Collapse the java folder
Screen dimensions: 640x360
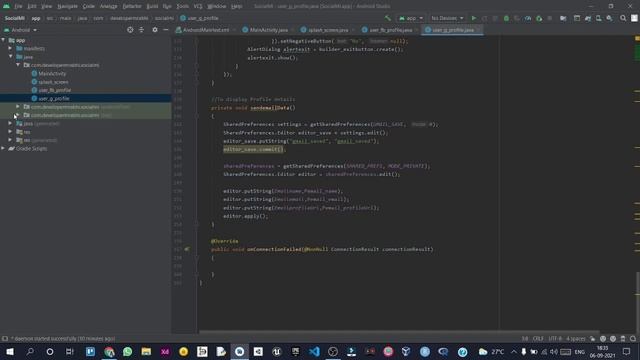(x=10, y=57)
